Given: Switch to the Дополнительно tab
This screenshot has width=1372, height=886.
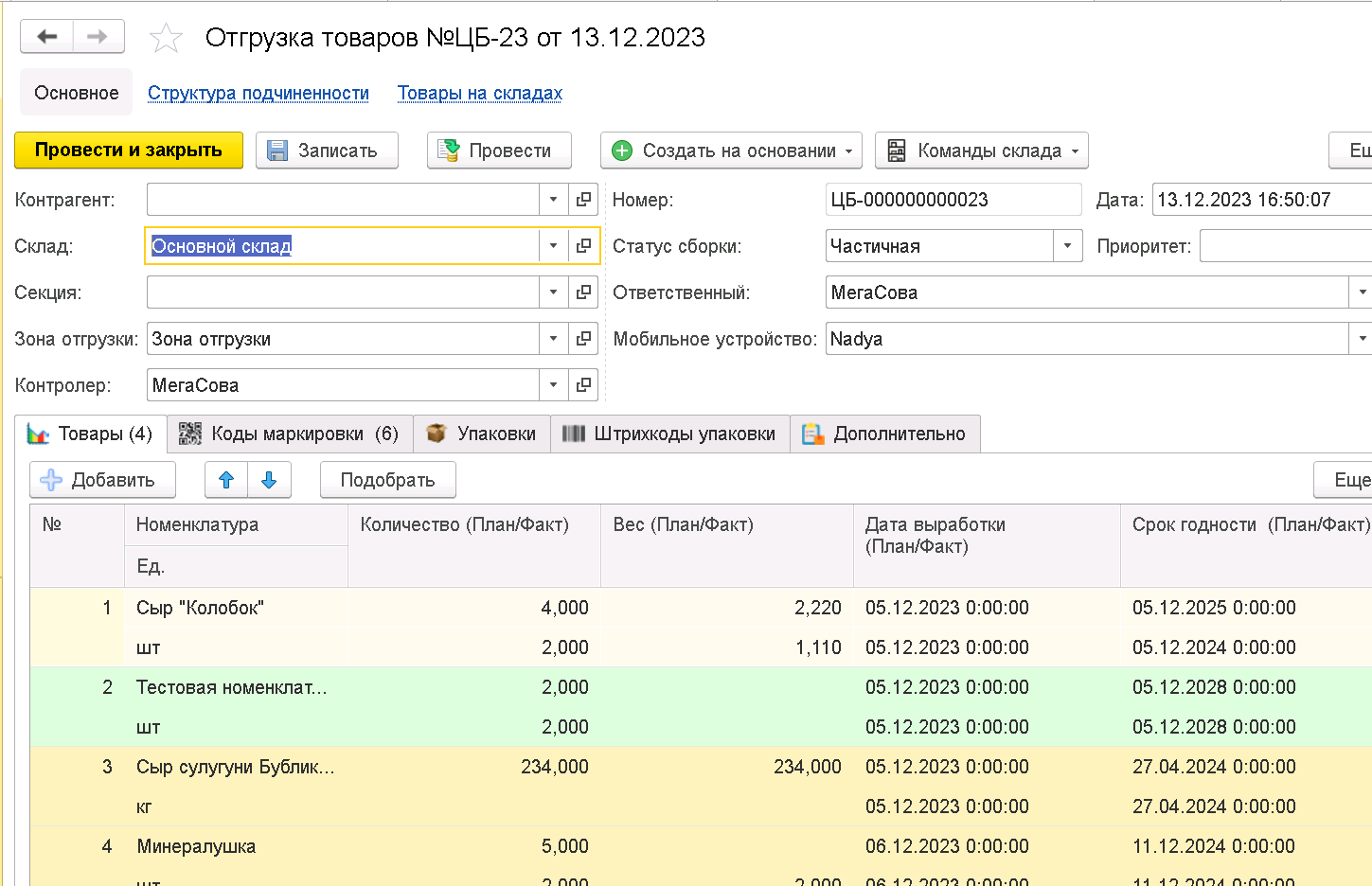Looking at the screenshot, I should [885, 434].
